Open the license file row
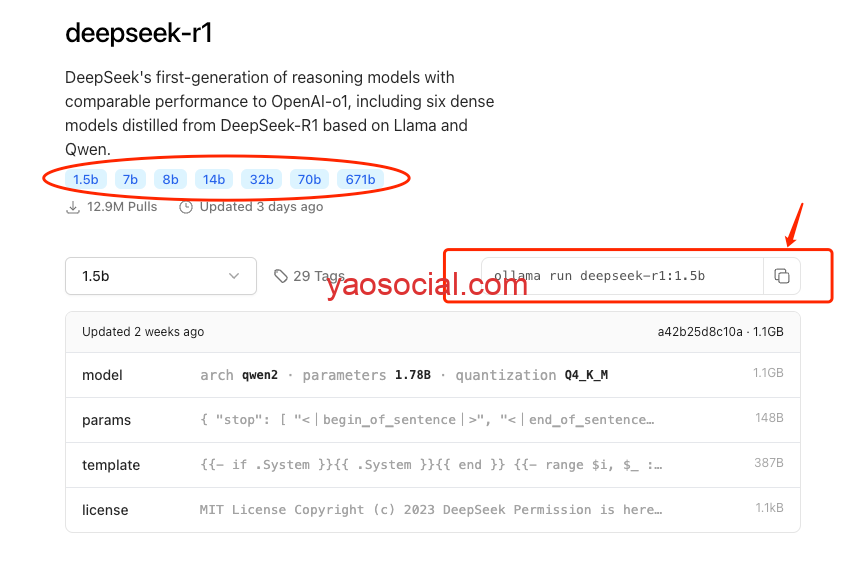Viewport: 855px width, 573px height. 432,510
